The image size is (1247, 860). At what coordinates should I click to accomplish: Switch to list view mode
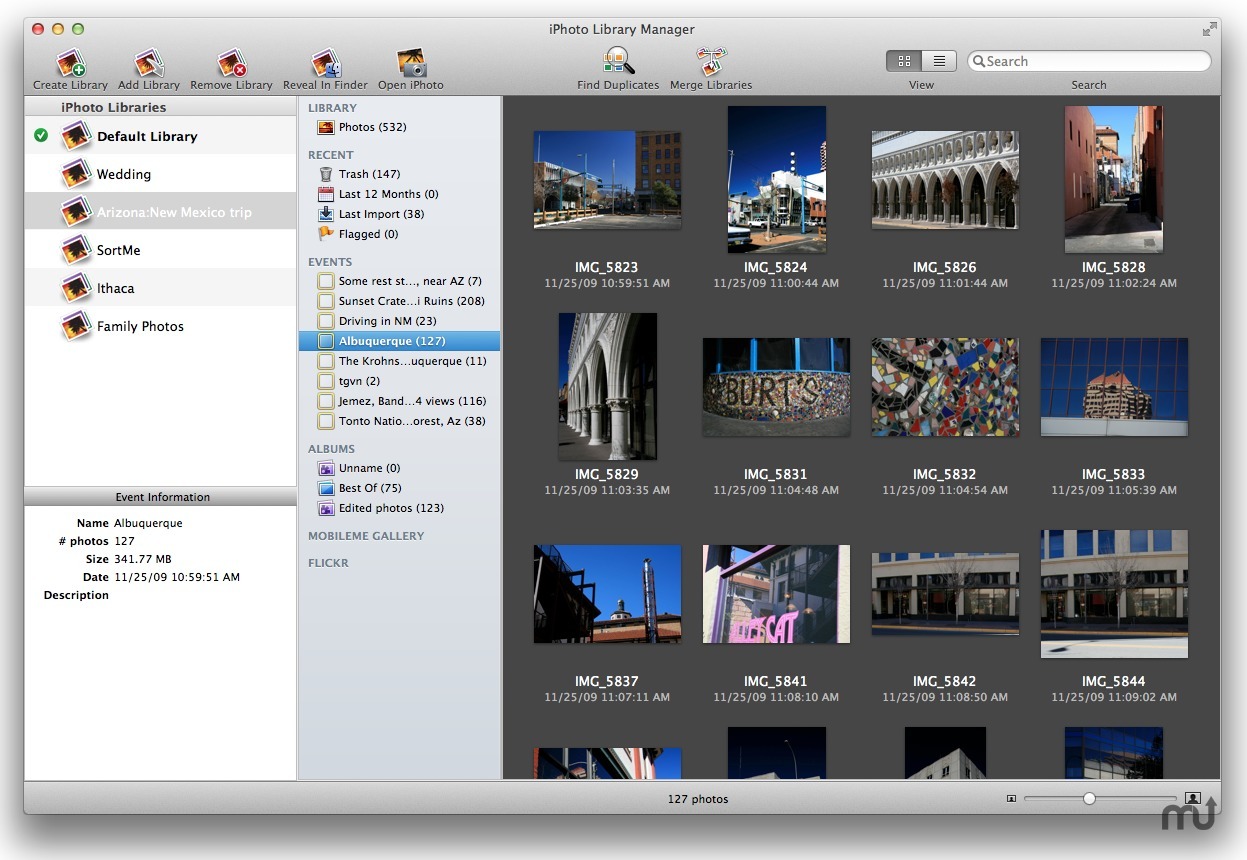pos(939,61)
